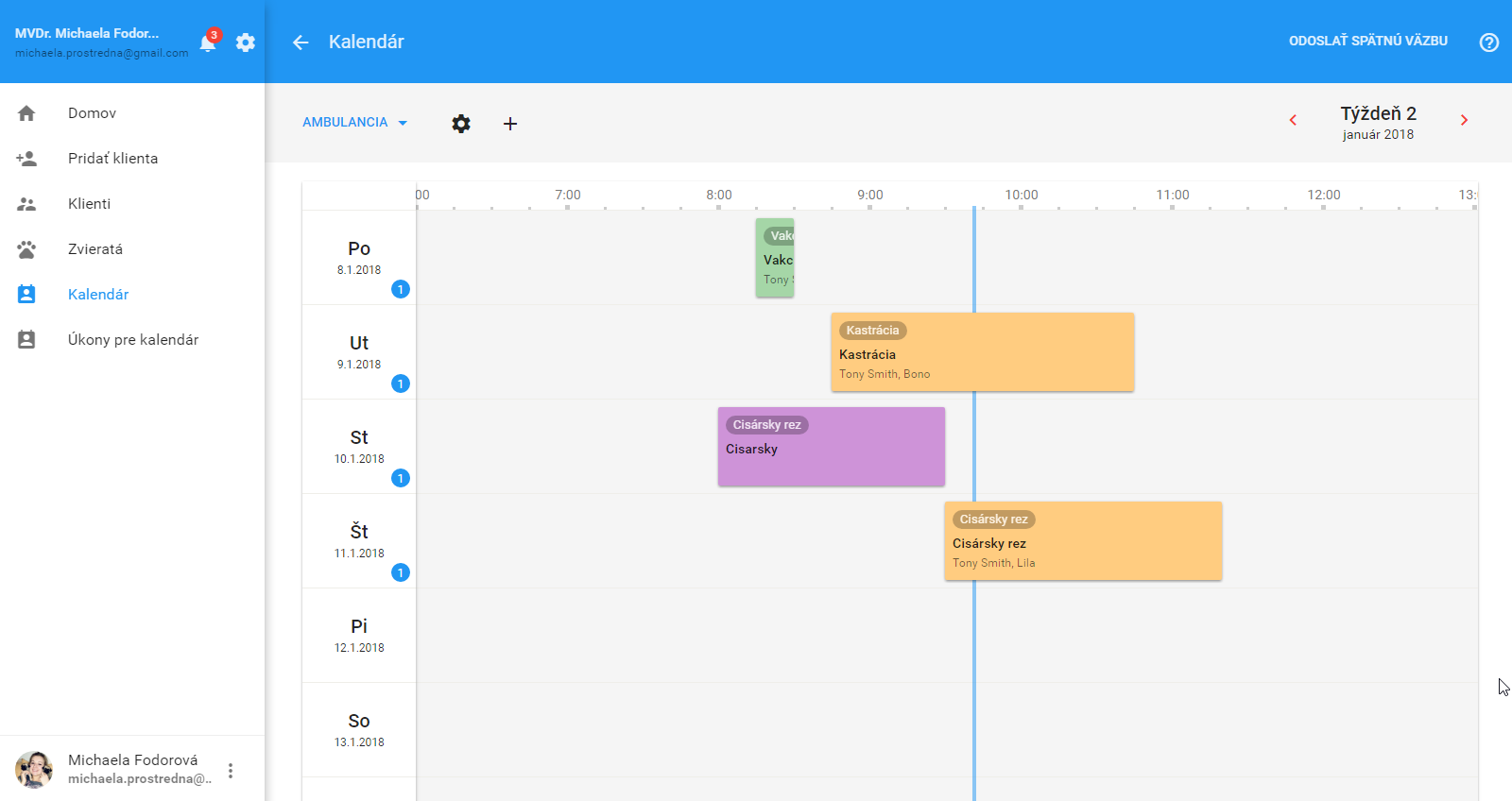
Task: Go to previous week arrow
Action: point(1293,120)
